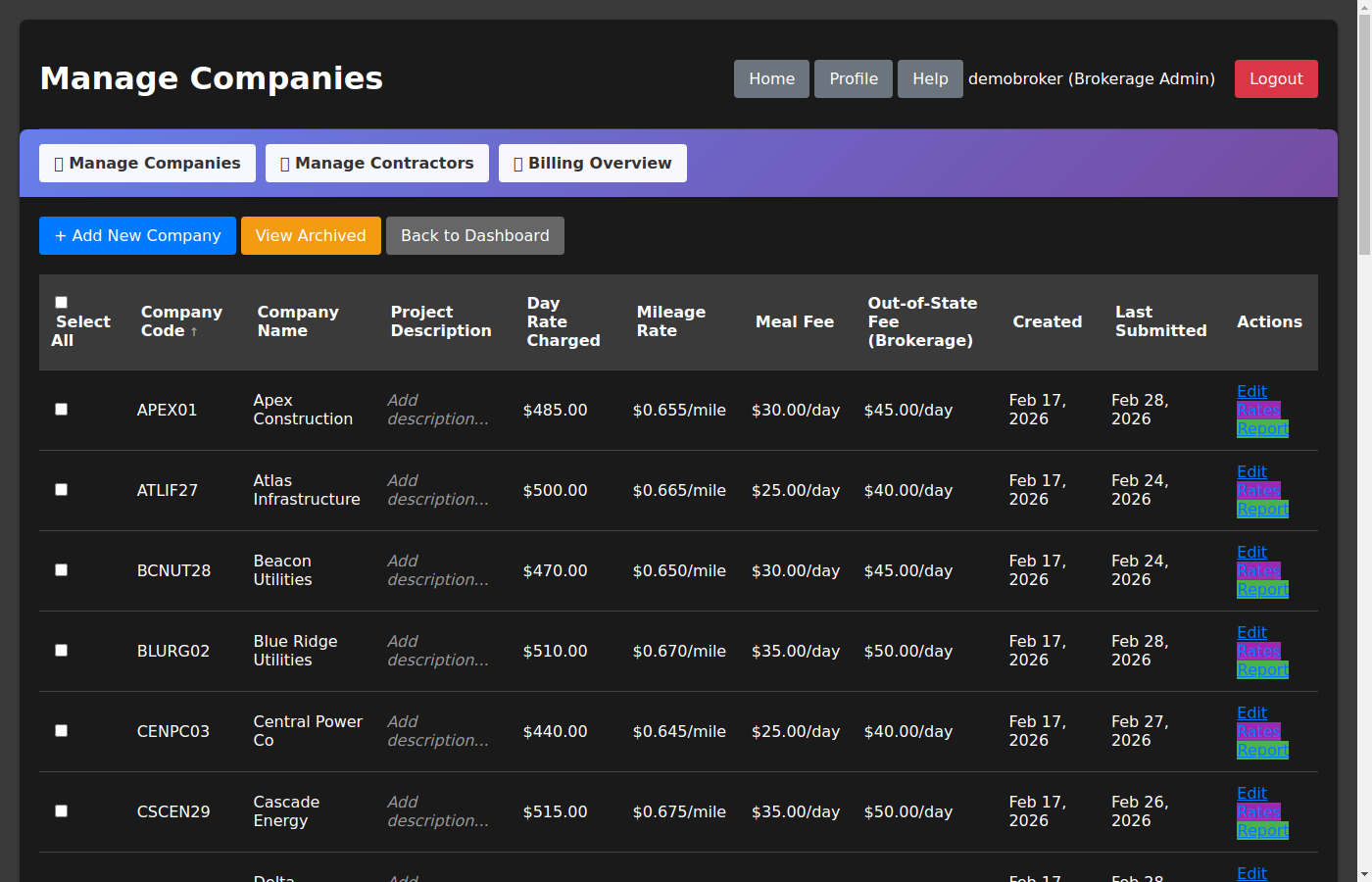Image resolution: width=1372 pixels, height=882 pixels.
Task: Click the Created column header
Action: tap(1048, 321)
